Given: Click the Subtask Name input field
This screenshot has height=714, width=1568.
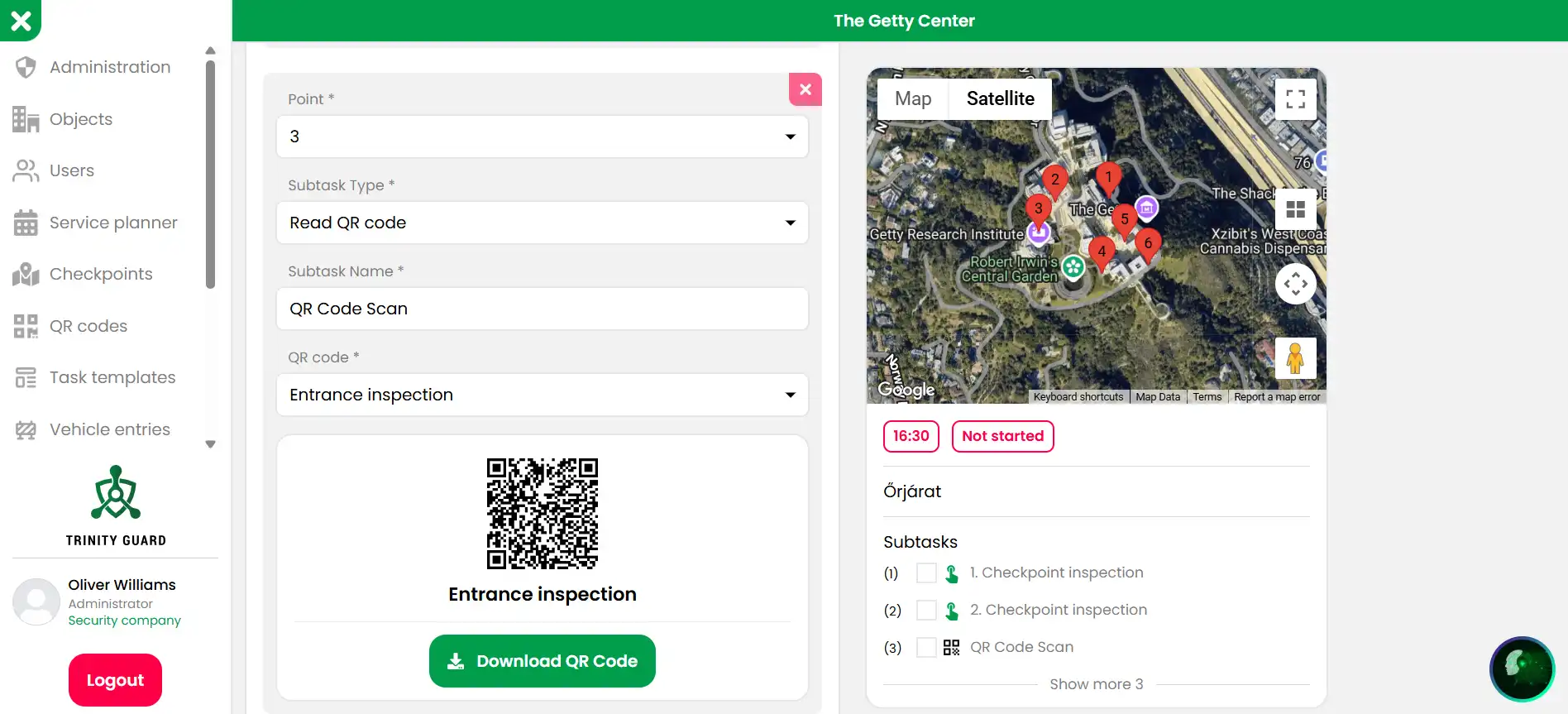Looking at the screenshot, I should pos(542,309).
